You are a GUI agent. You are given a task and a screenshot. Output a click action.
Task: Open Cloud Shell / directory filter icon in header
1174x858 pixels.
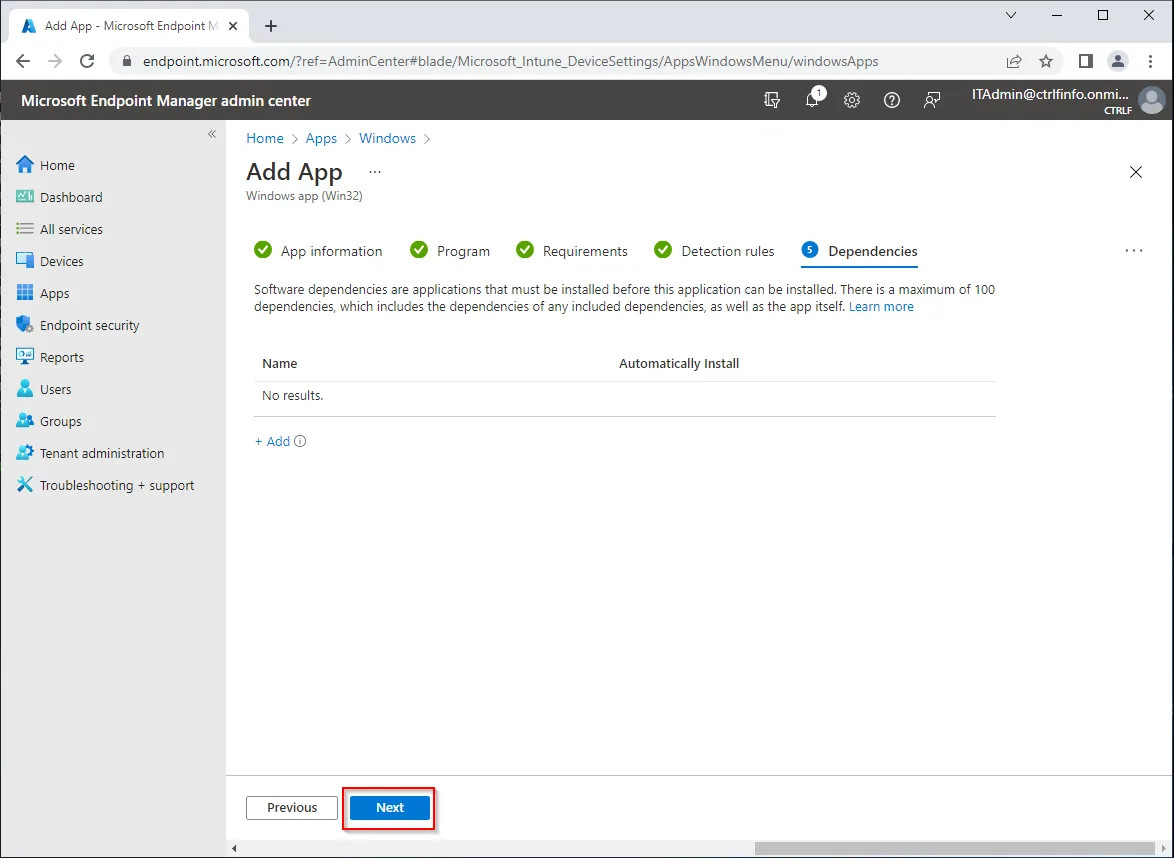click(772, 100)
